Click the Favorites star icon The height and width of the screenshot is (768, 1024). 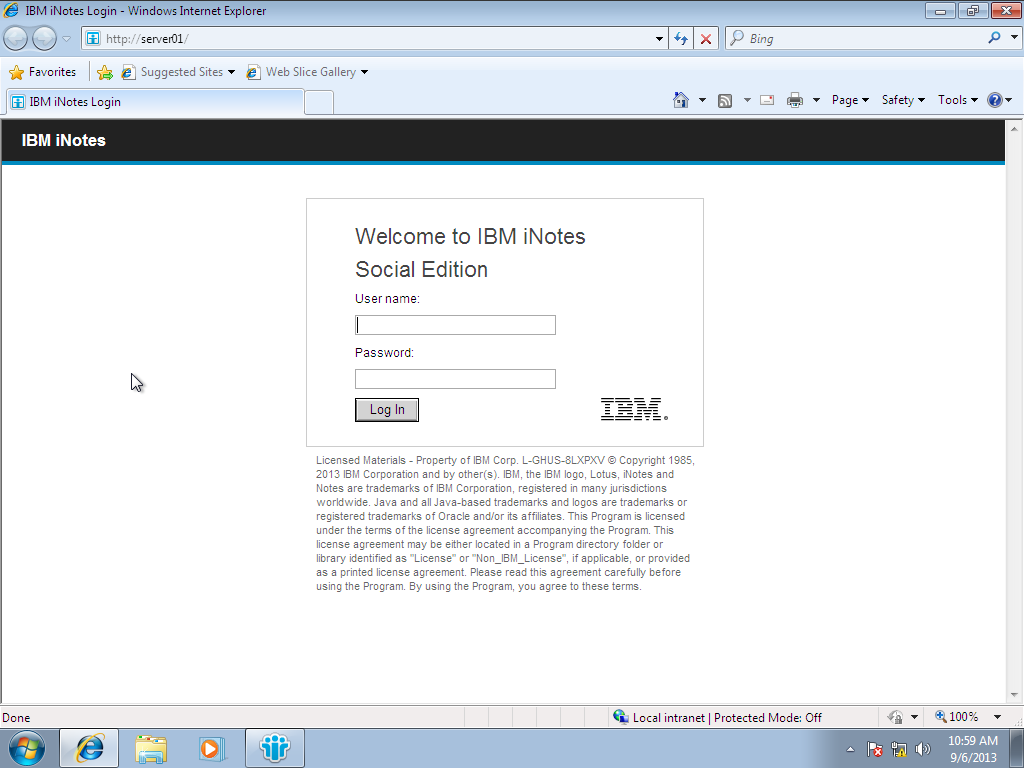click(x=18, y=72)
